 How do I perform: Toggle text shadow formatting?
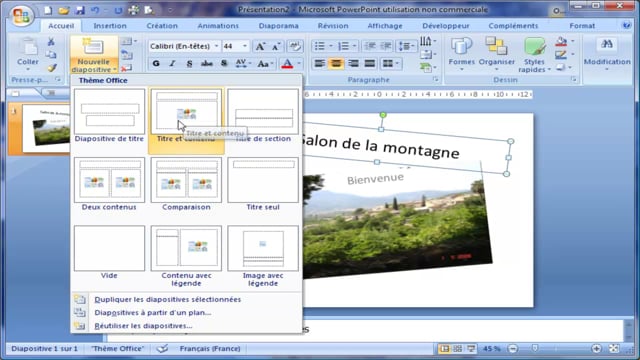(x=224, y=63)
